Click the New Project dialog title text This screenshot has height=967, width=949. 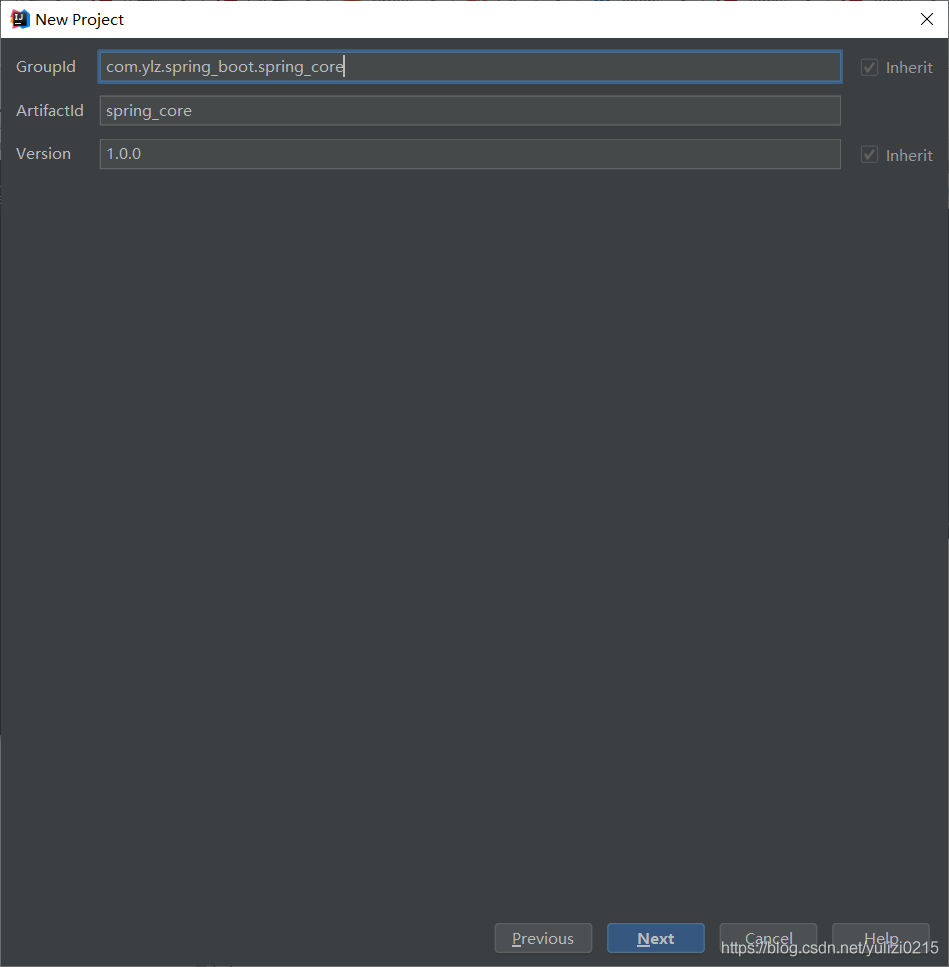point(80,19)
